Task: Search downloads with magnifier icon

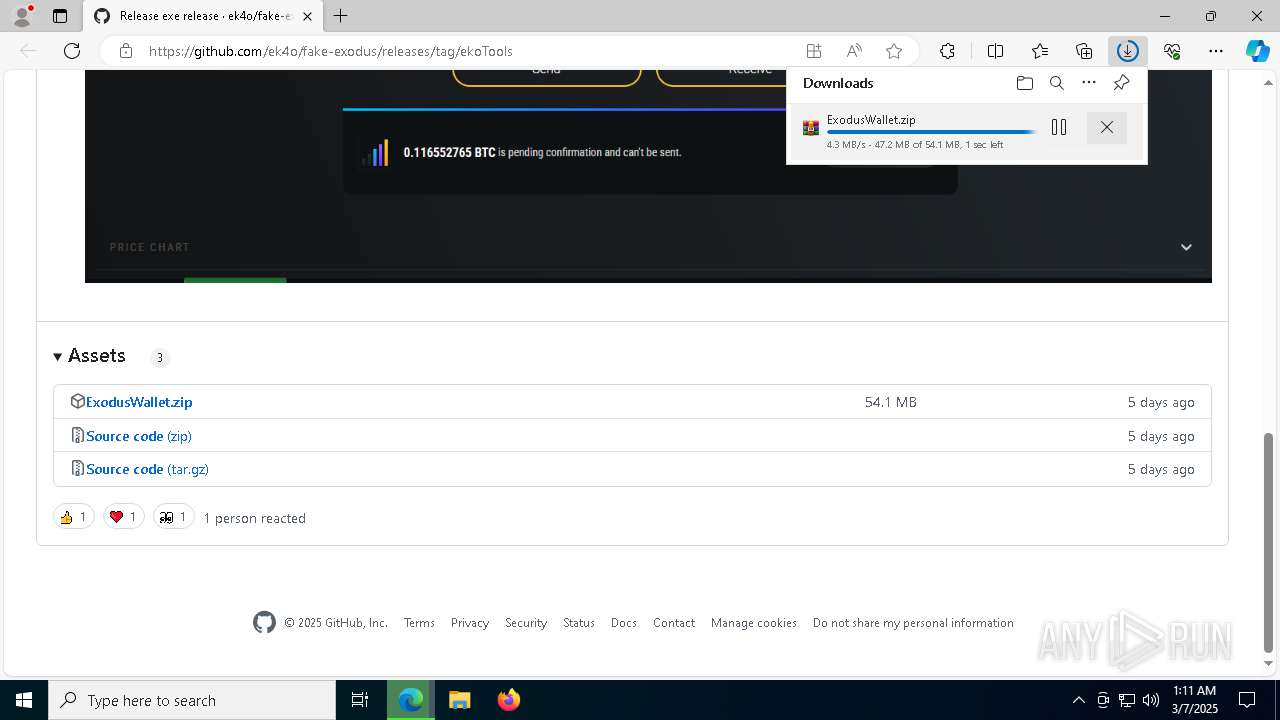Action: (1056, 83)
